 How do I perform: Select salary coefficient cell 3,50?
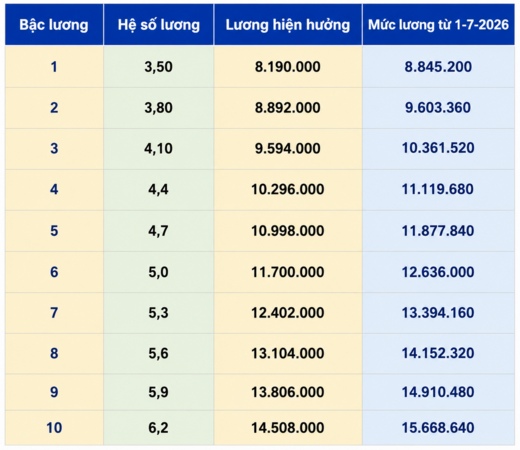[x=159, y=67]
